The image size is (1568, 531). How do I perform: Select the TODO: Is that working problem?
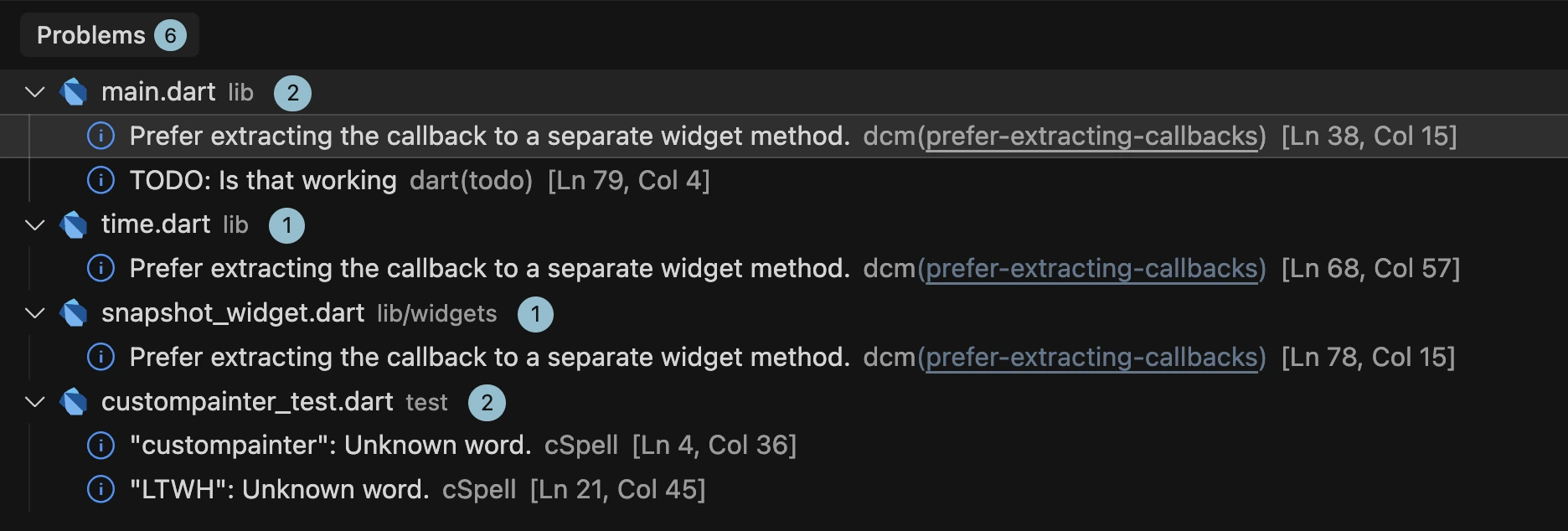[263, 179]
